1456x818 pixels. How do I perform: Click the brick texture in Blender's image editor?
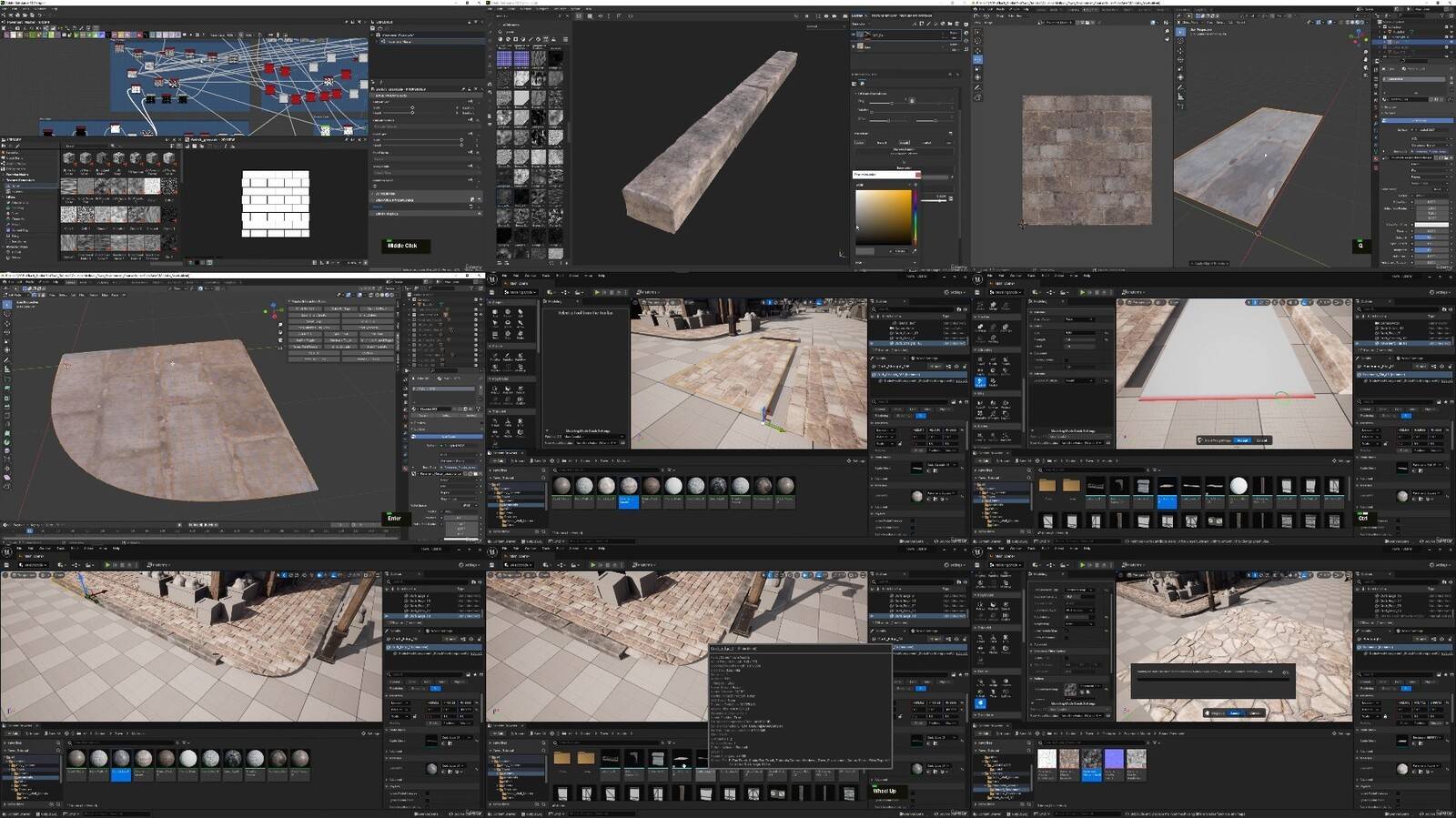pyautogui.click(x=1087, y=160)
